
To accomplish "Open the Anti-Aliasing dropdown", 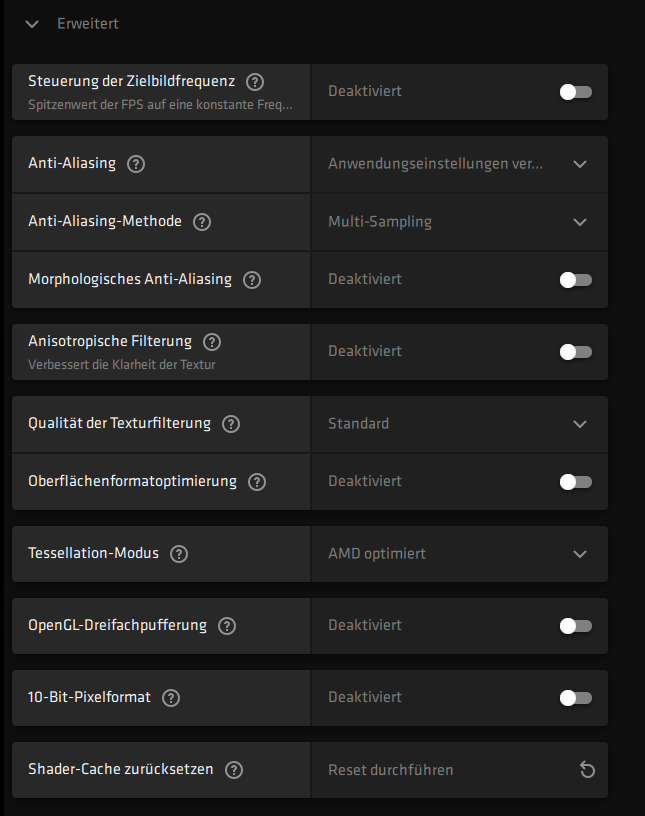I will click(x=458, y=164).
